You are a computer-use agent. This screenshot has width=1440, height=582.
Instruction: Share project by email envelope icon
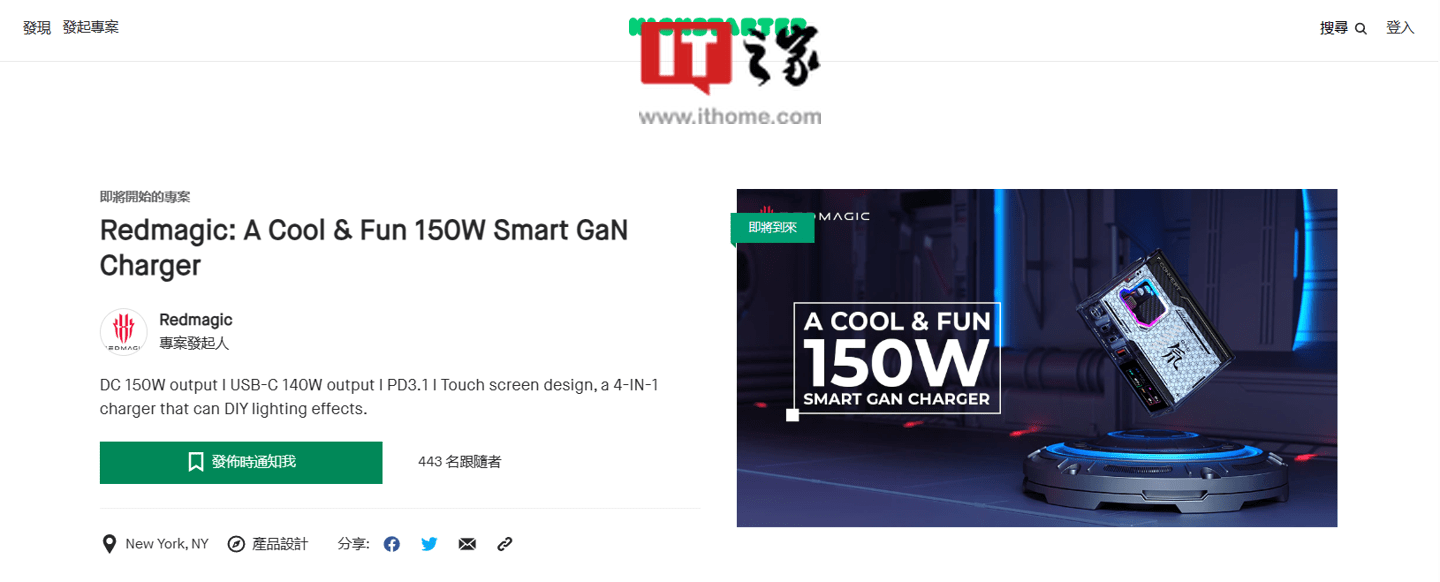tap(467, 544)
